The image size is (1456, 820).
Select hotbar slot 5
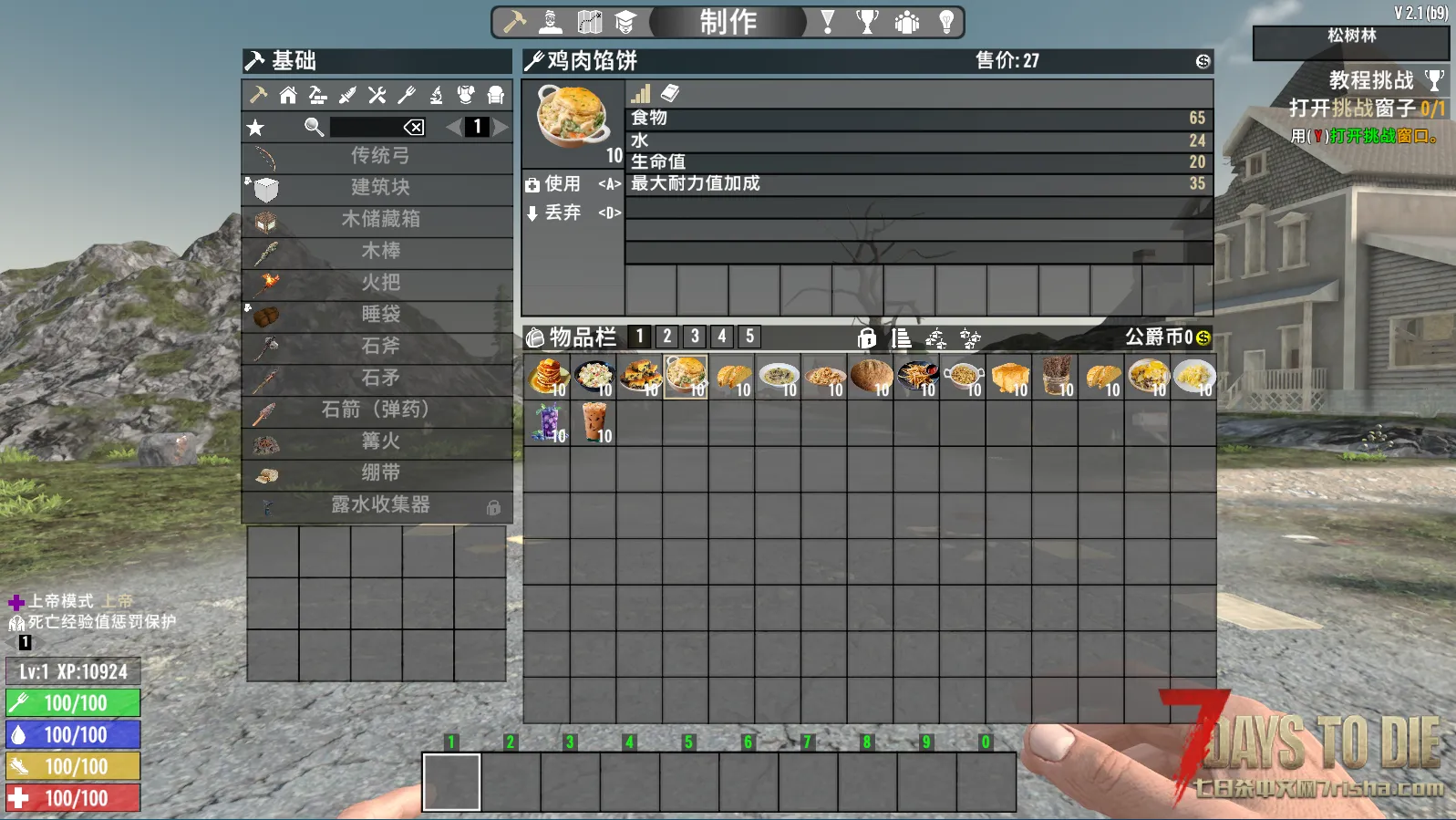click(x=688, y=782)
